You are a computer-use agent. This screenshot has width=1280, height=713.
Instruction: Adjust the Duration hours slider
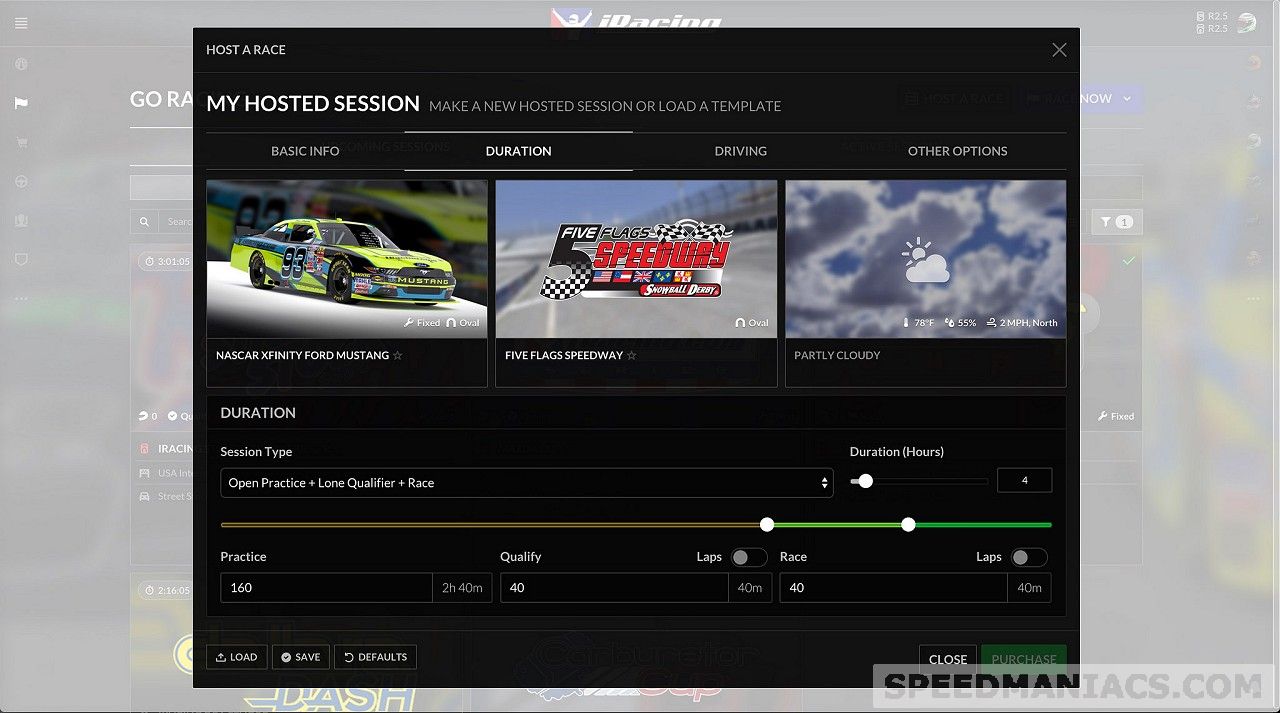point(864,481)
